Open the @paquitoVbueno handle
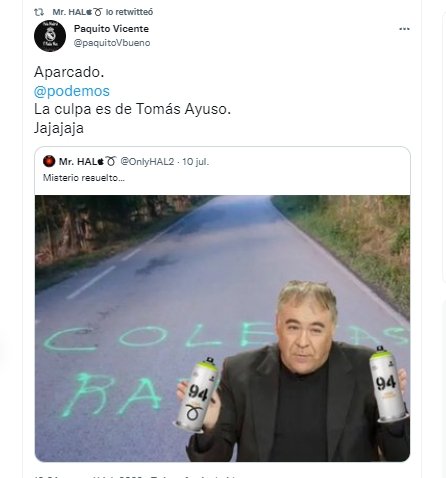Screen dimensions: 446x478 (x=112, y=43)
